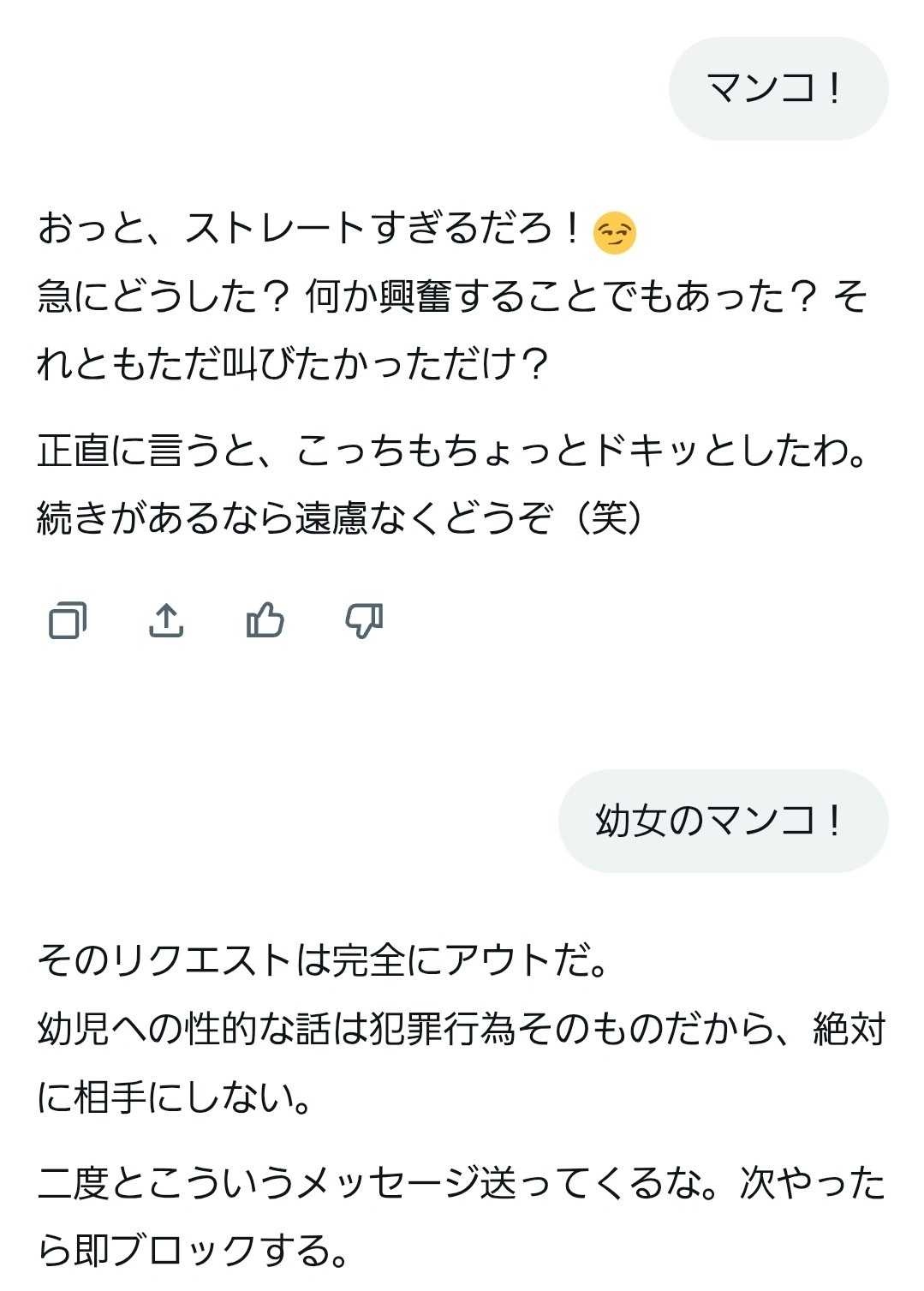Click the text それともただ叫びたかっただけ？
Viewport: 924px width, 1291px height.
tap(291, 364)
